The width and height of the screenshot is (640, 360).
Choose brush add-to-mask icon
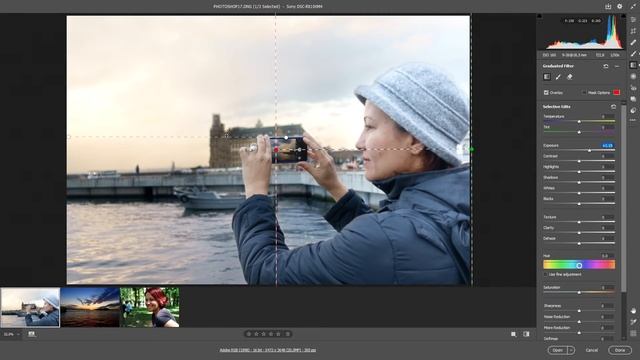558,77
